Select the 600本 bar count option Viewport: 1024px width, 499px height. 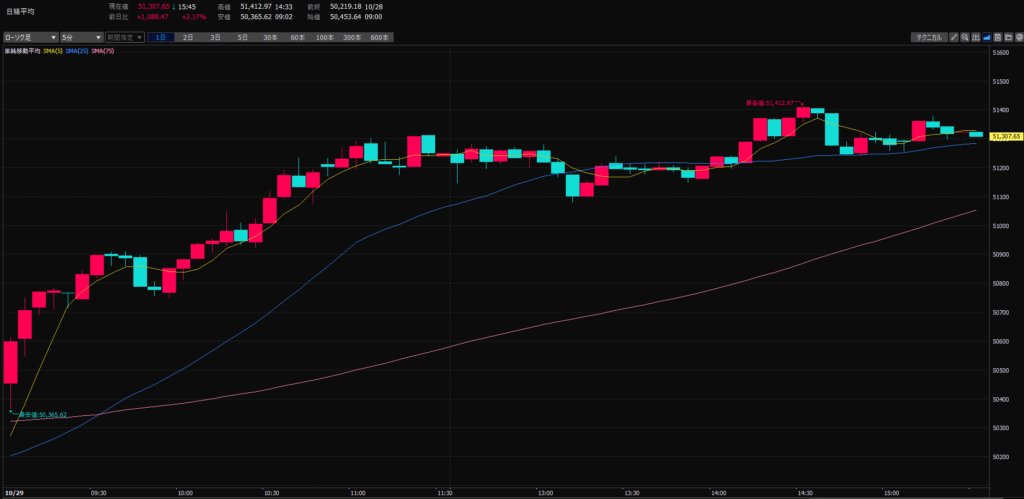(x=379, y=37)
